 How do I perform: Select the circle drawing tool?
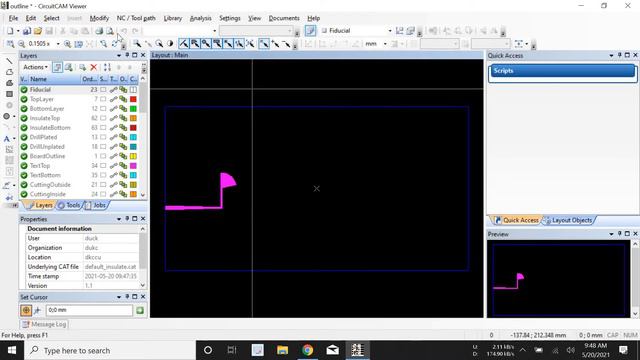click(7, 116)
